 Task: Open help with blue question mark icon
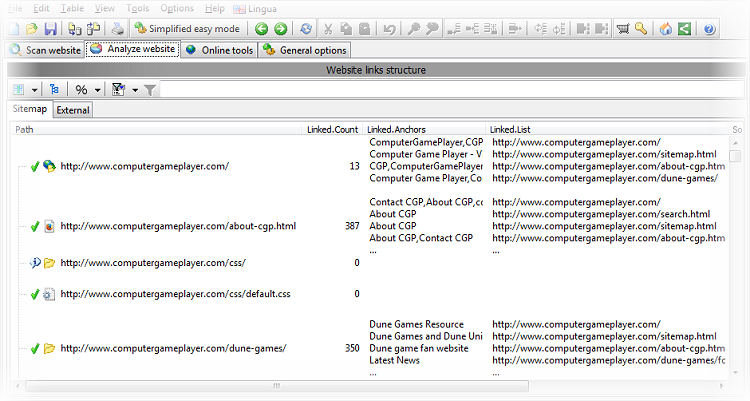coord(709,29)
